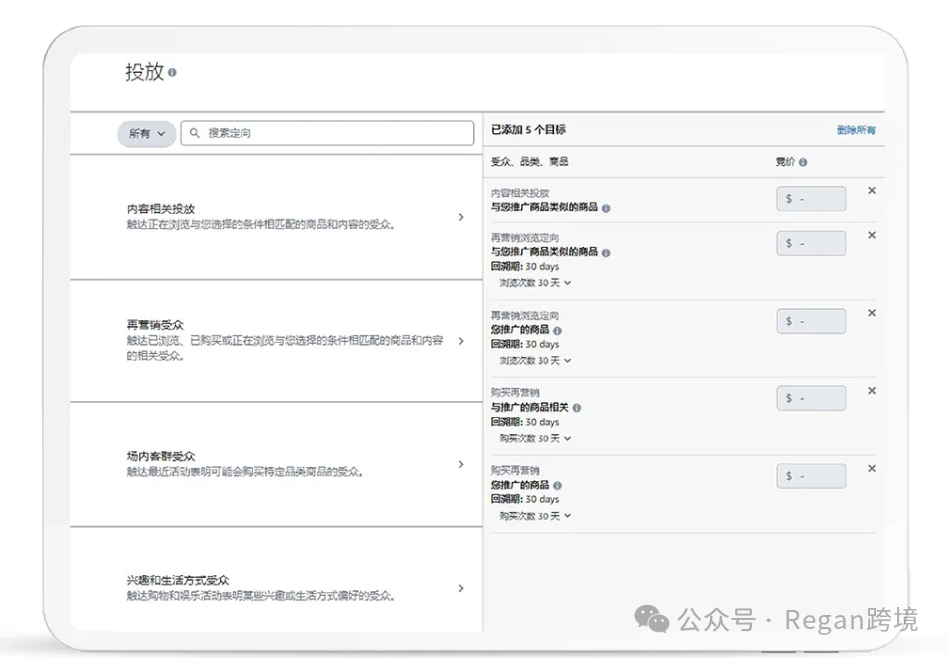Expand the 再营销受众 category row

(461, 341)
